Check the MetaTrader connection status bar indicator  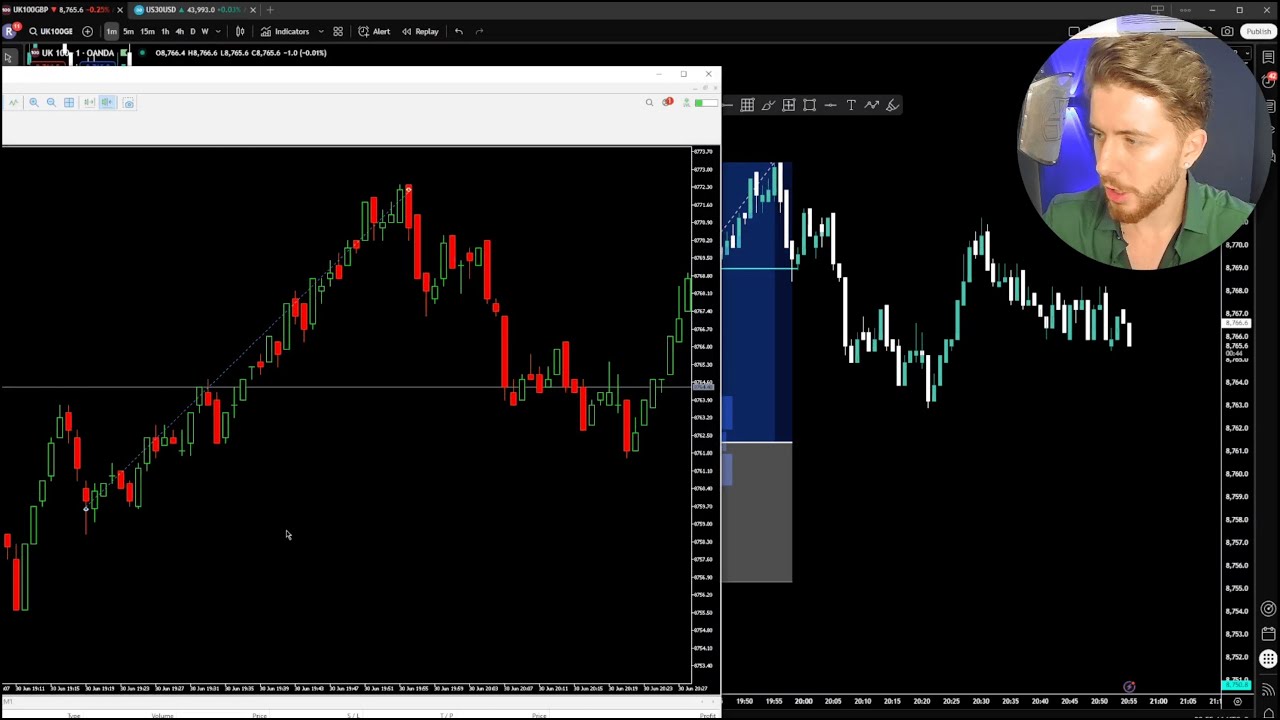705,103
